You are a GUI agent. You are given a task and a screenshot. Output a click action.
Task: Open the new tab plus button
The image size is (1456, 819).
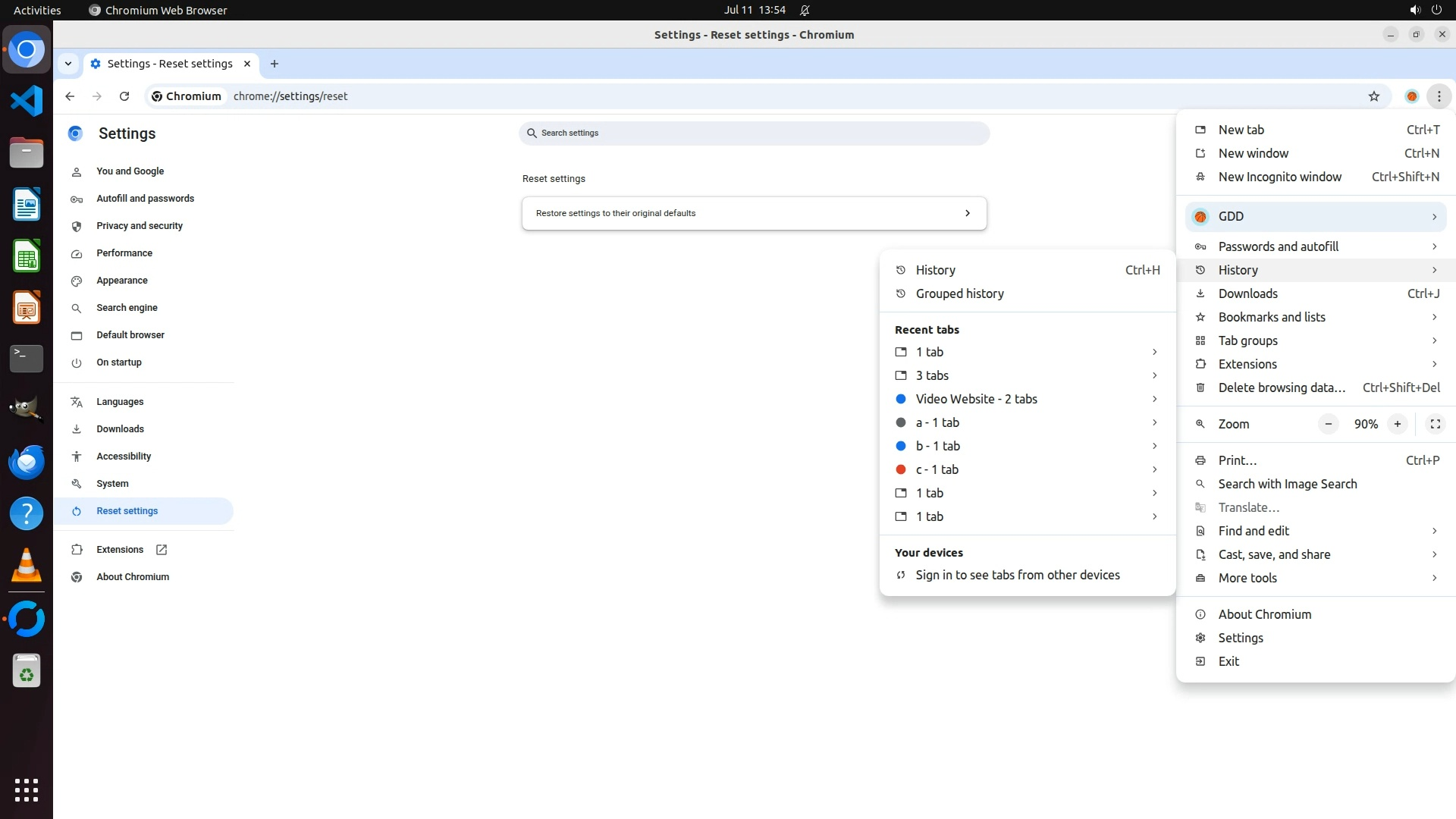275,64
